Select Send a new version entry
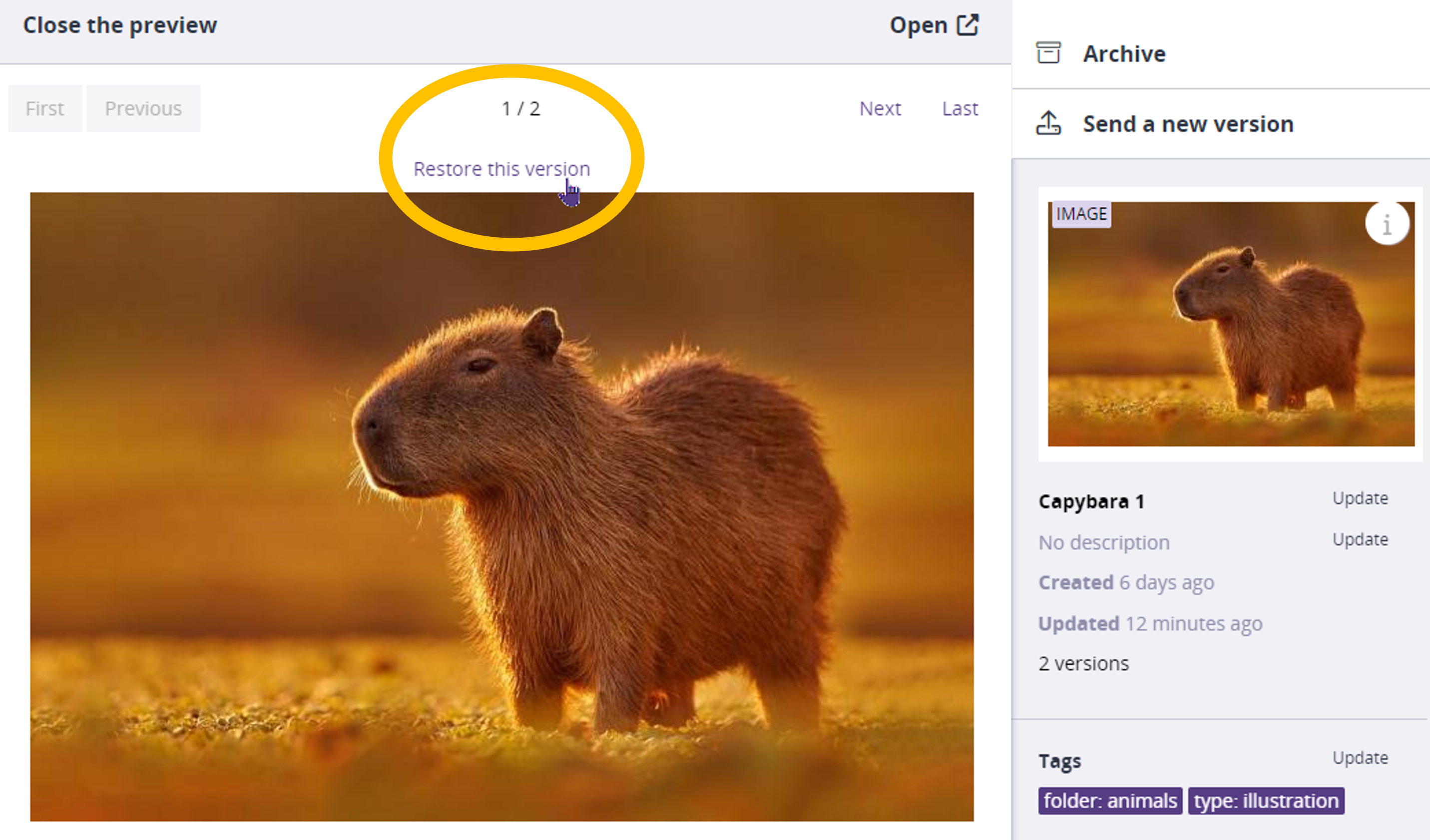Viewport: 1430px width, 840px height. coord(1188,124)
